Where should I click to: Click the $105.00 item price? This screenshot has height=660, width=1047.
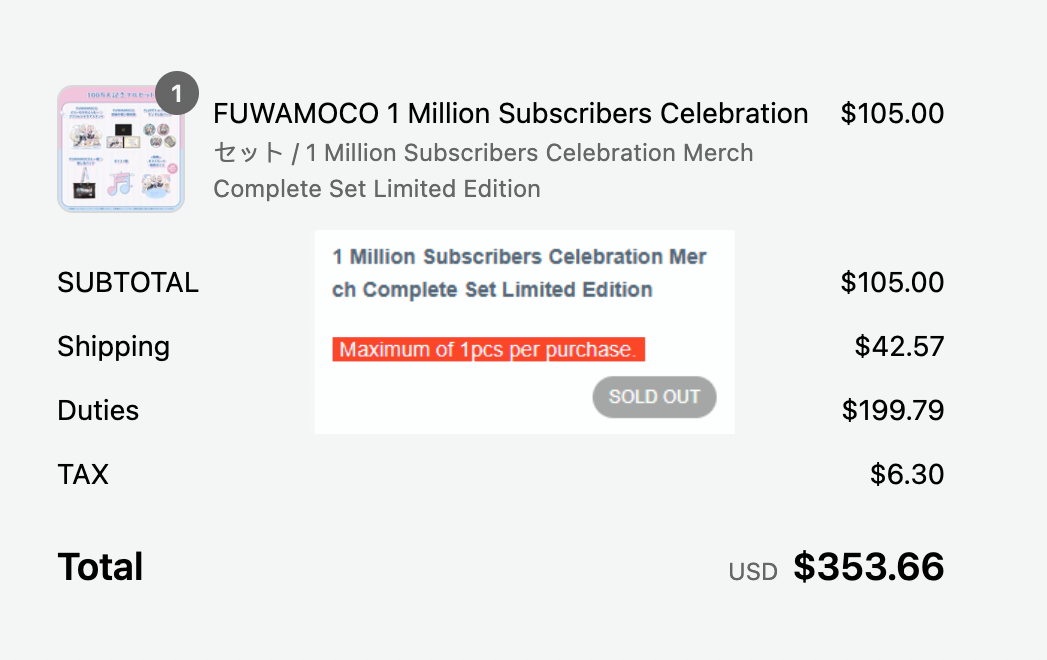click(892, 114)
